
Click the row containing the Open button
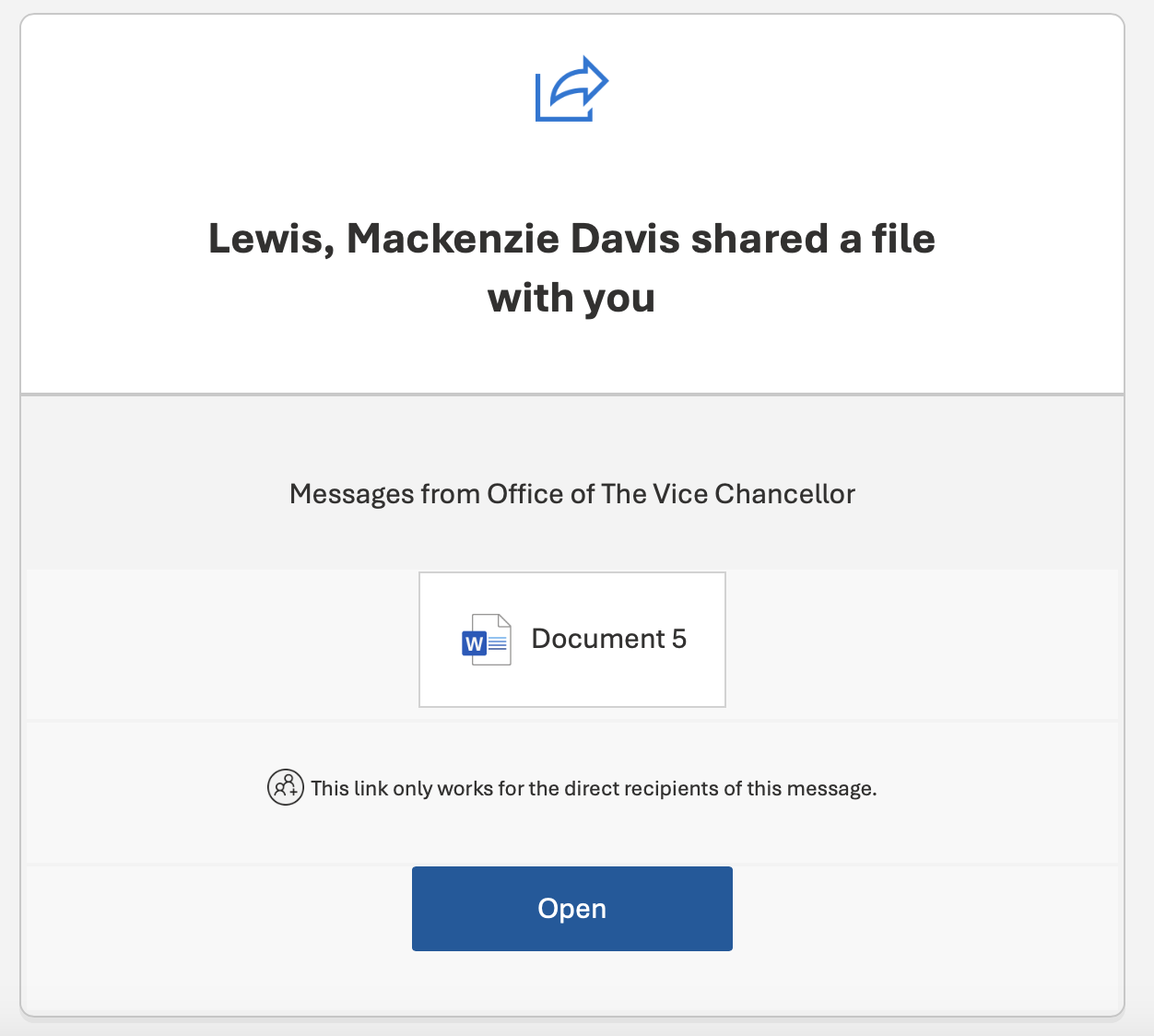click(571, 908)
